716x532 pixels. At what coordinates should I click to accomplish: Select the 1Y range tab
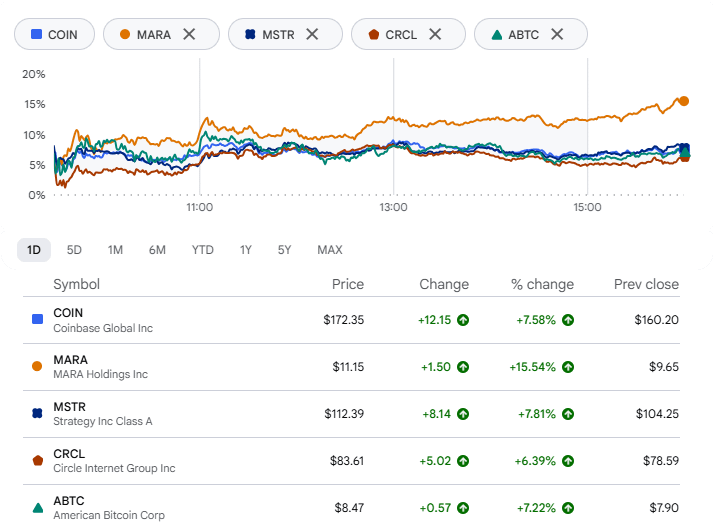point(246,250)
